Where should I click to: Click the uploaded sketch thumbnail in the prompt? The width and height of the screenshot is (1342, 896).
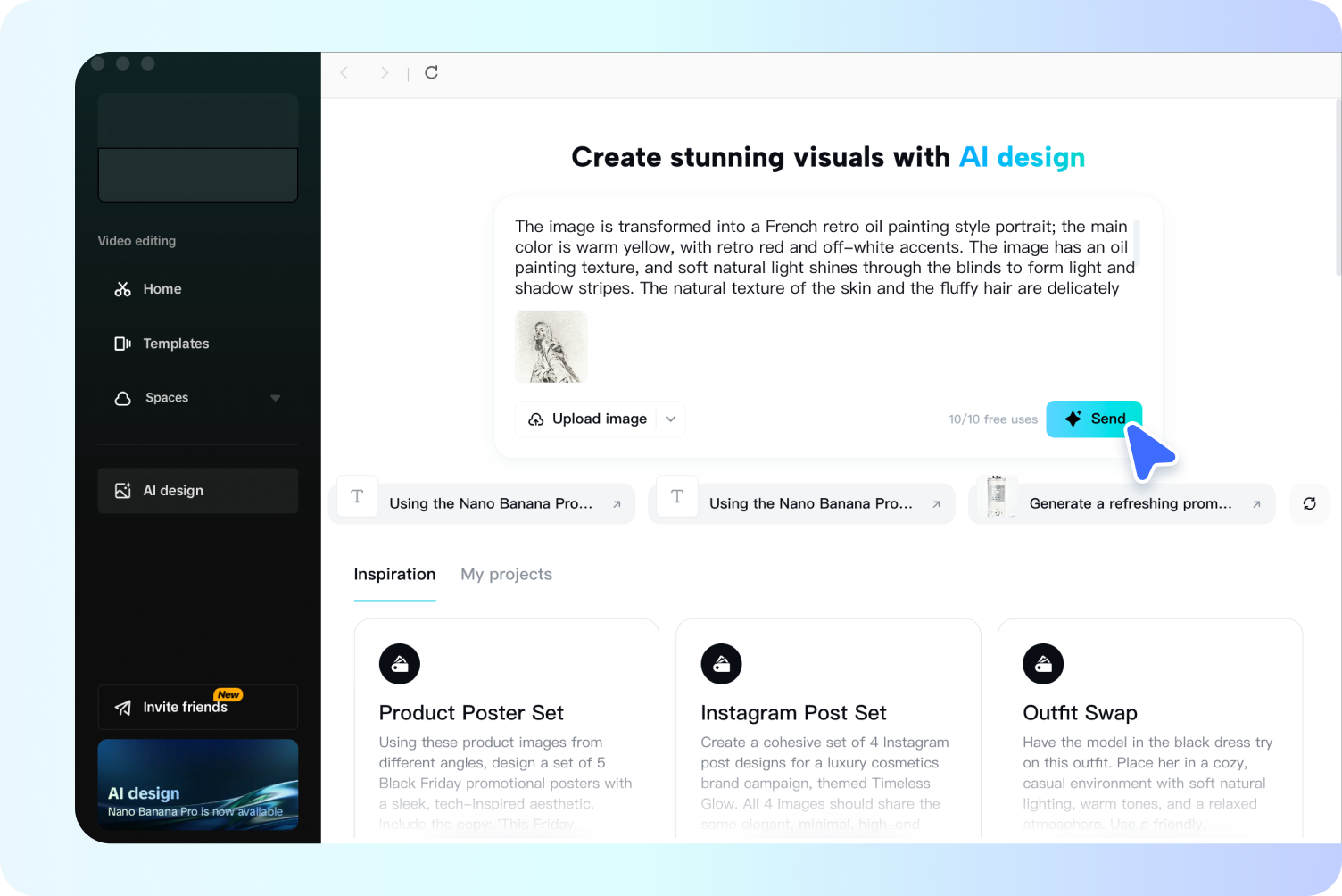pos(551,346)
